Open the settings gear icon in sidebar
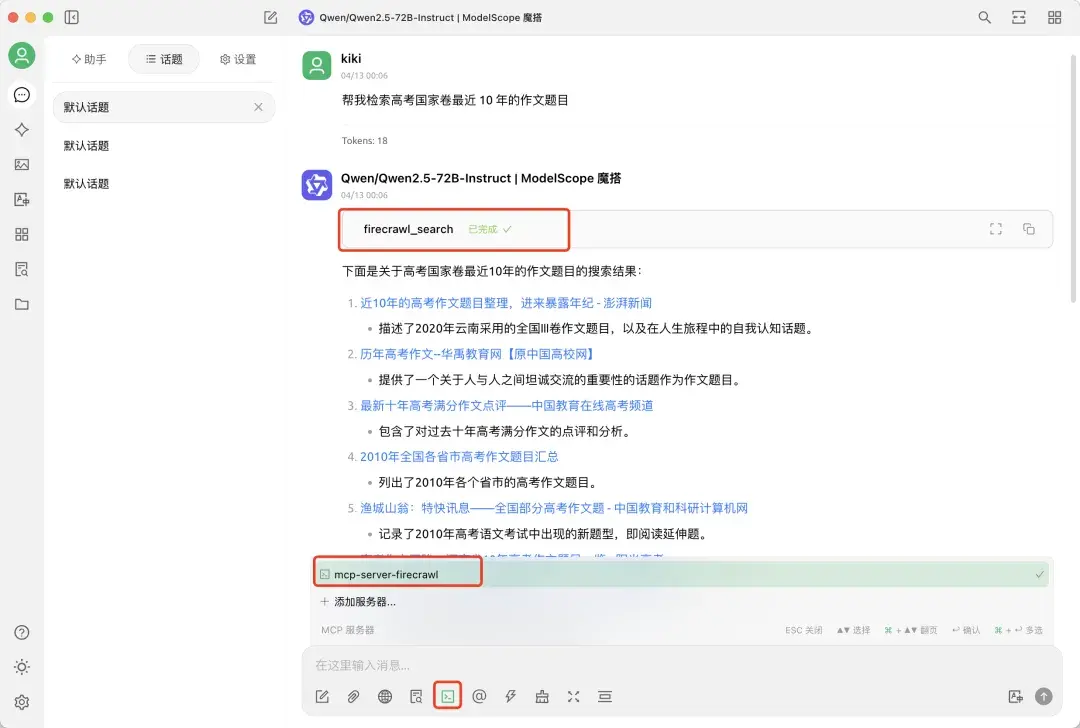The image size is (1080, 728). pos(22,702)
